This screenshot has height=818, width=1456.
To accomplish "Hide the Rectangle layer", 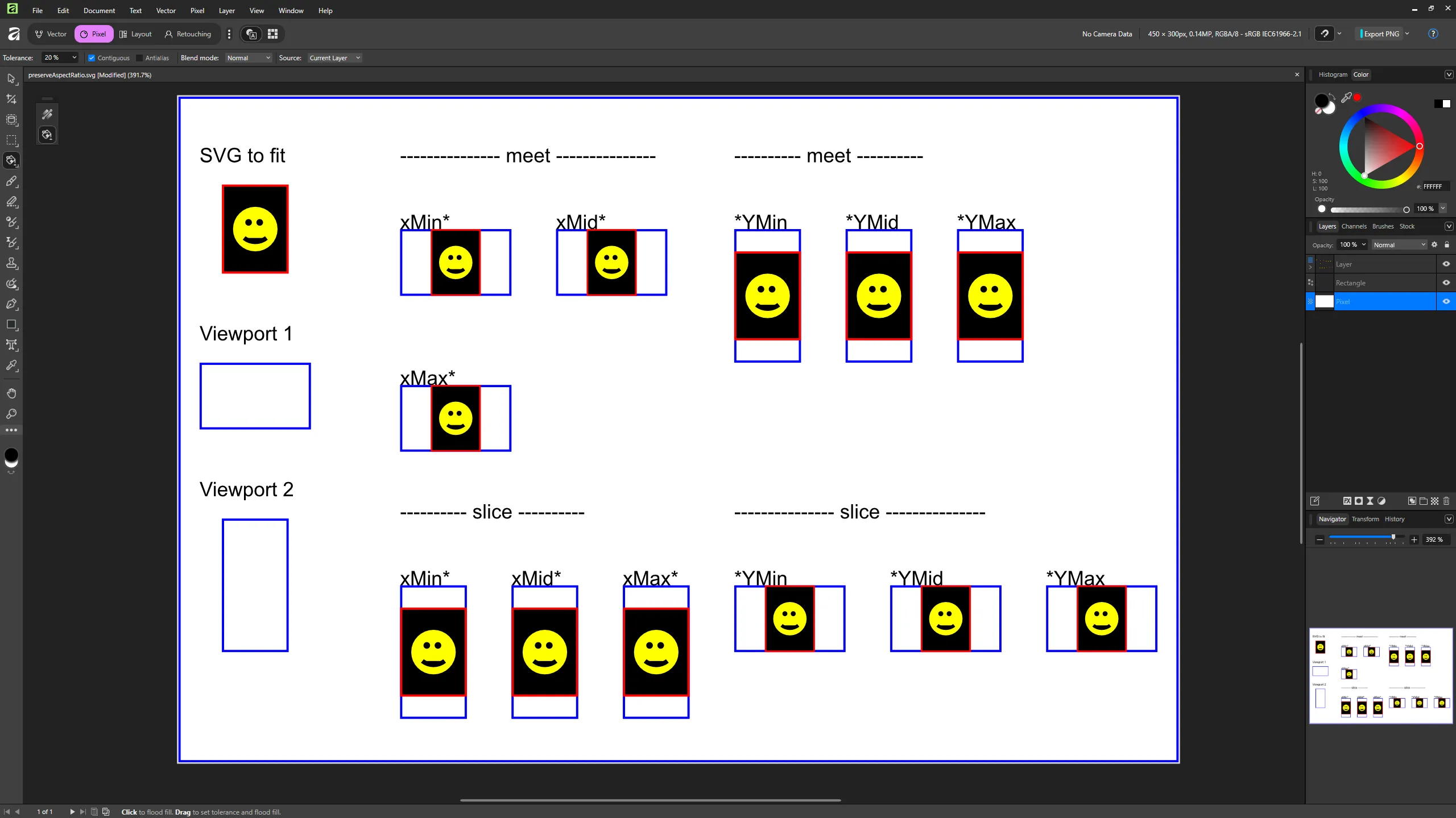I will [1446, 283].
